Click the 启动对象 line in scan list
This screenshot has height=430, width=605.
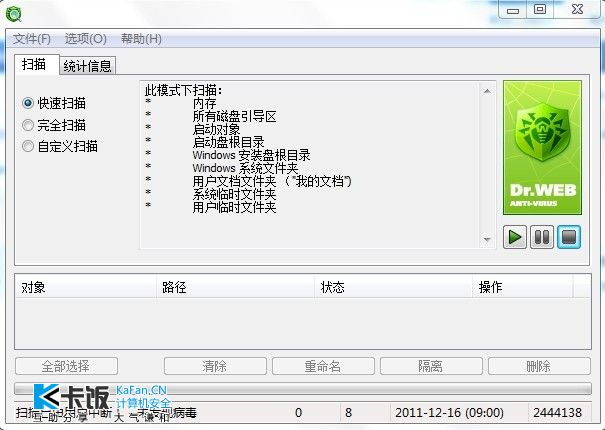pyautogui.click(x=216, y=129)
